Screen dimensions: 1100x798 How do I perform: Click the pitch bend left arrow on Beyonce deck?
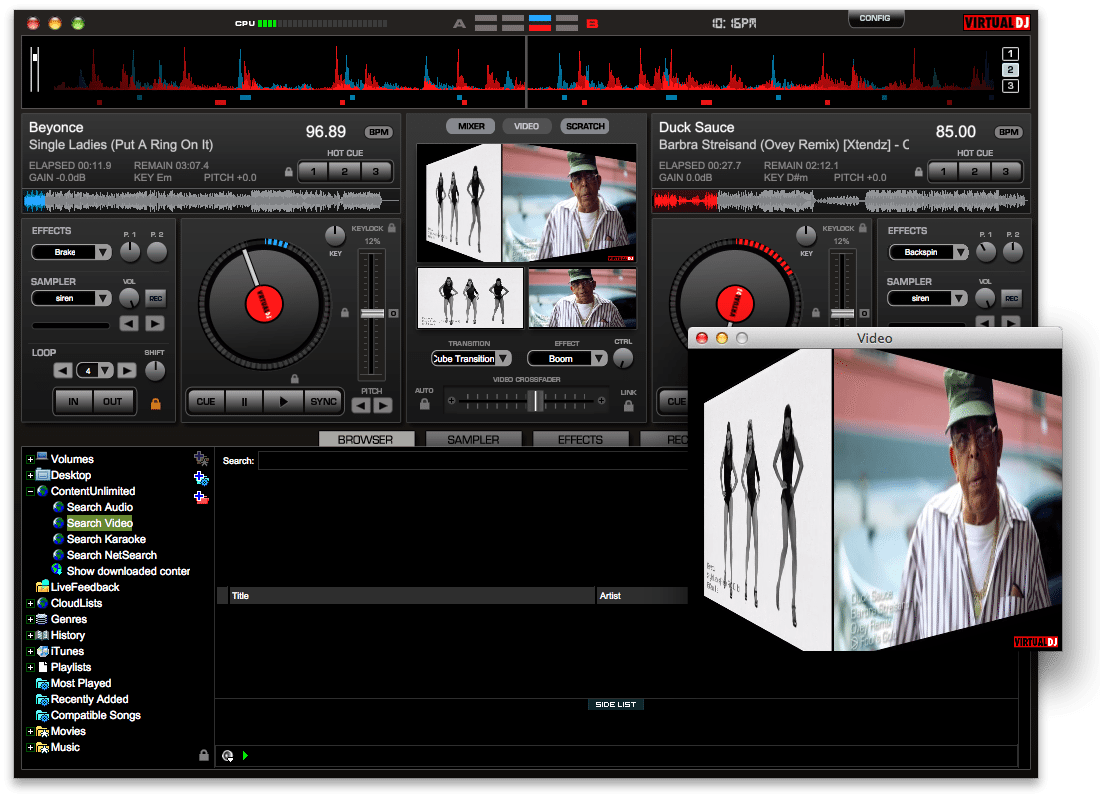360,404
